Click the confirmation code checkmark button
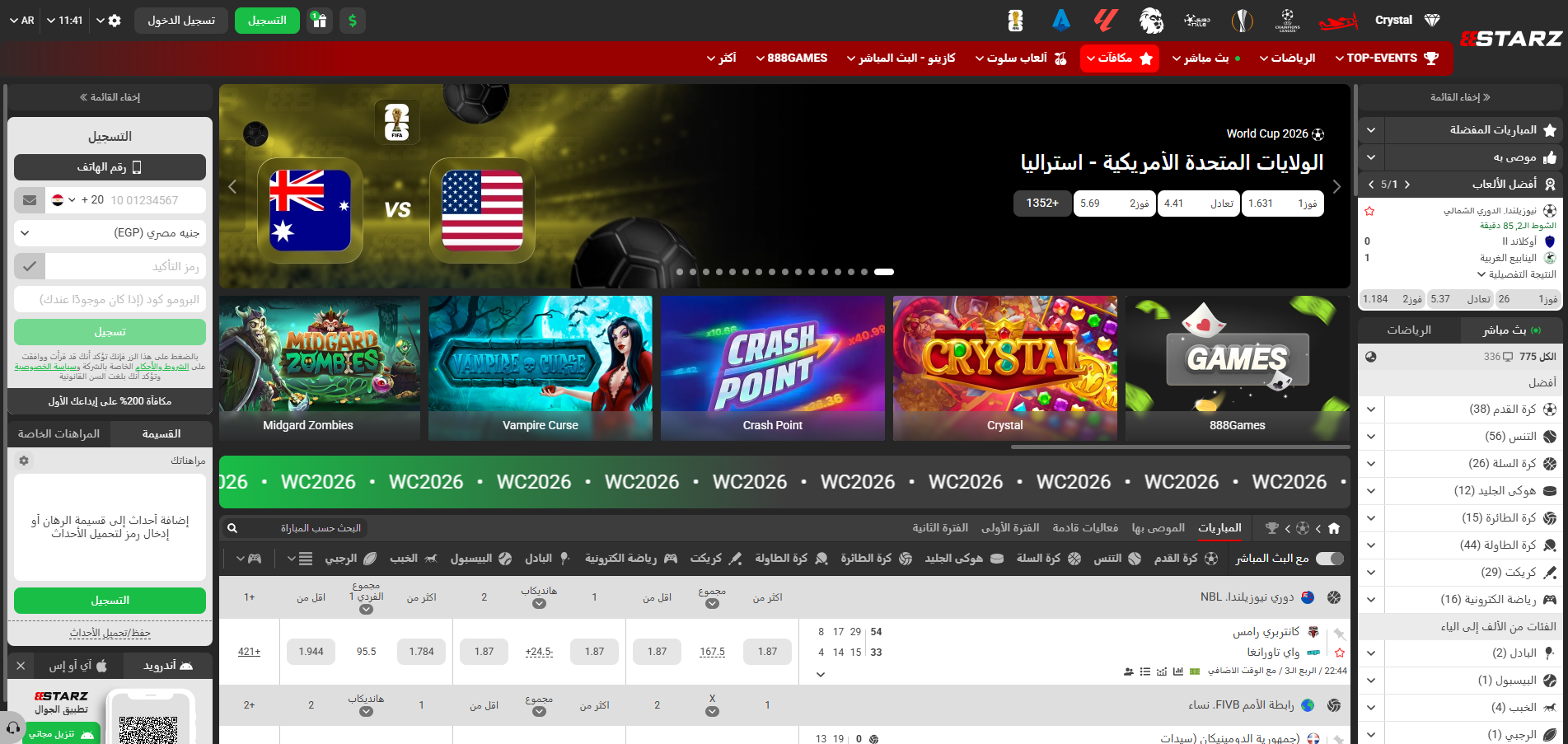The width and height of the screenshot is (1568, 744). 30,266
